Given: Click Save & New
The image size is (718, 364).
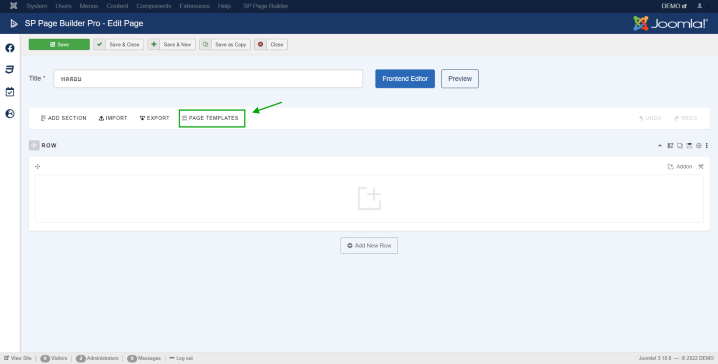Looking at the screenshot, I should 172,44.
